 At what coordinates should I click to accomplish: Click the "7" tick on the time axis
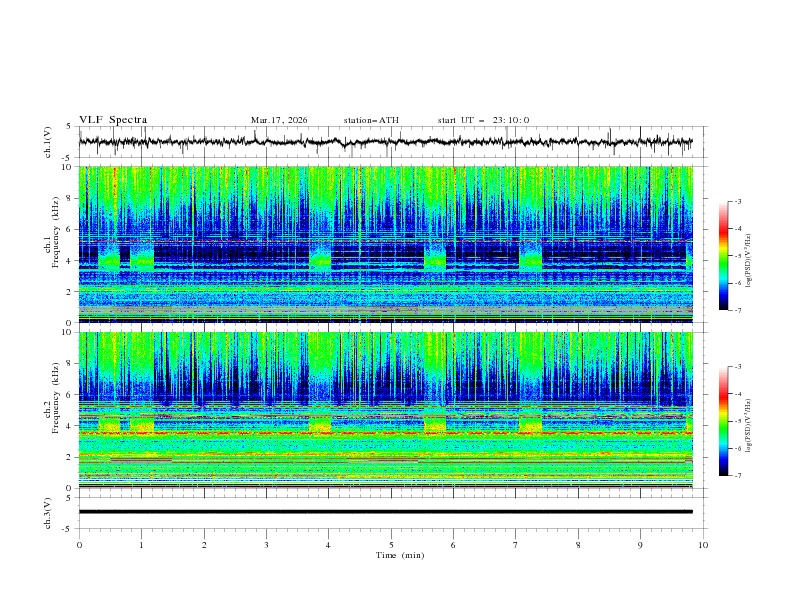[516, 545]
